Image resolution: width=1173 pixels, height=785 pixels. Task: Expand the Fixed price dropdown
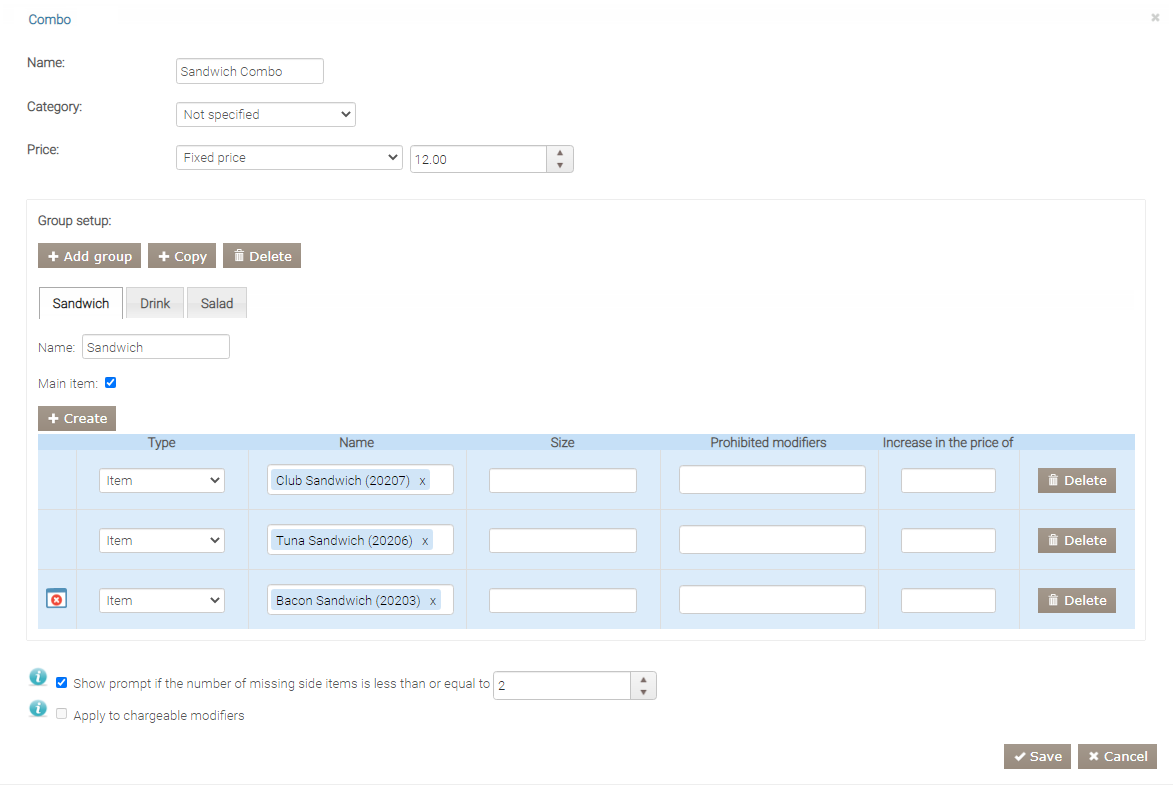(289, 158)
